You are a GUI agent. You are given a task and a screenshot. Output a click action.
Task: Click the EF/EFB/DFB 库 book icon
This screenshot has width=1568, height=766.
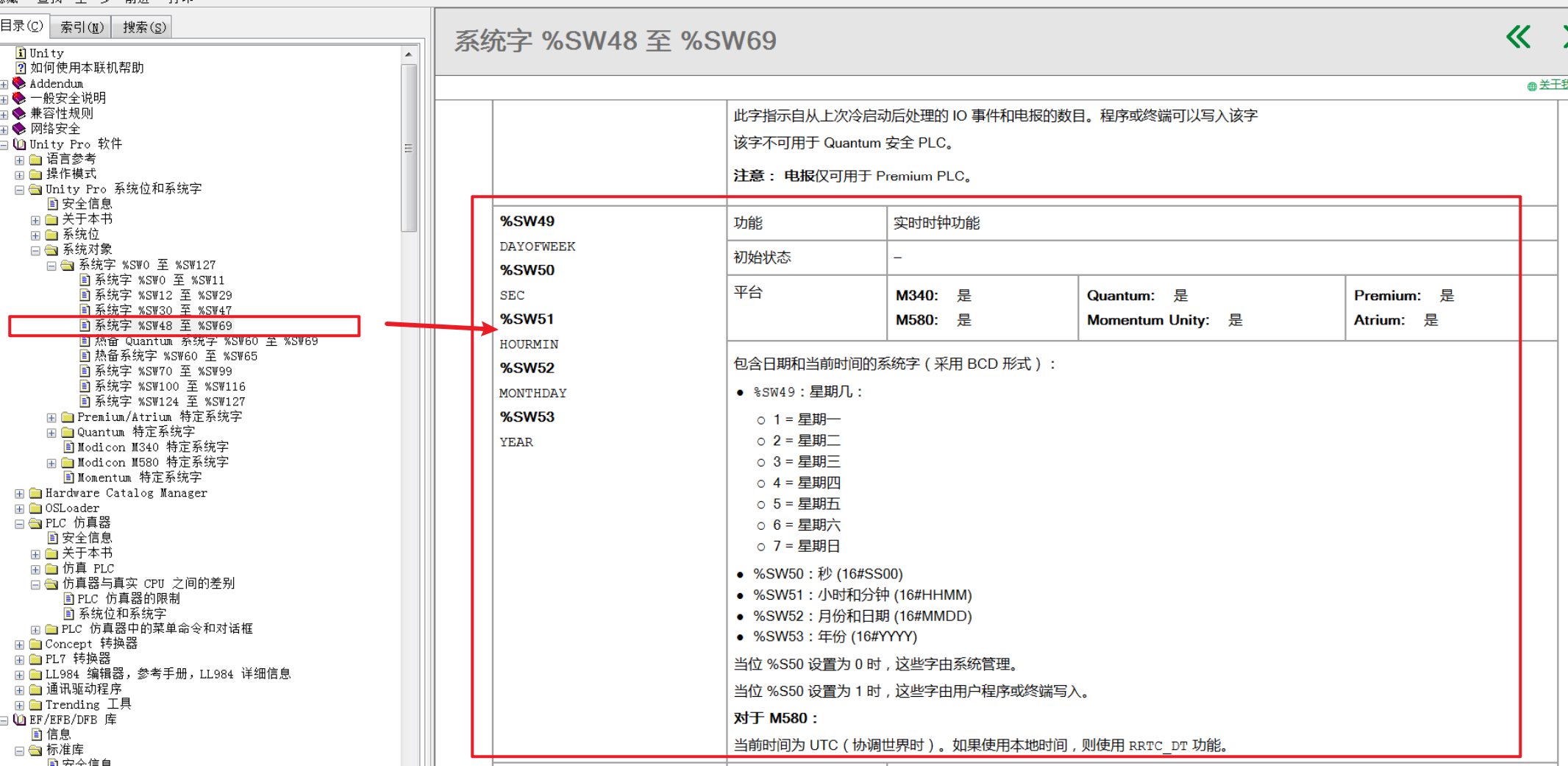(x=20, y=720)
